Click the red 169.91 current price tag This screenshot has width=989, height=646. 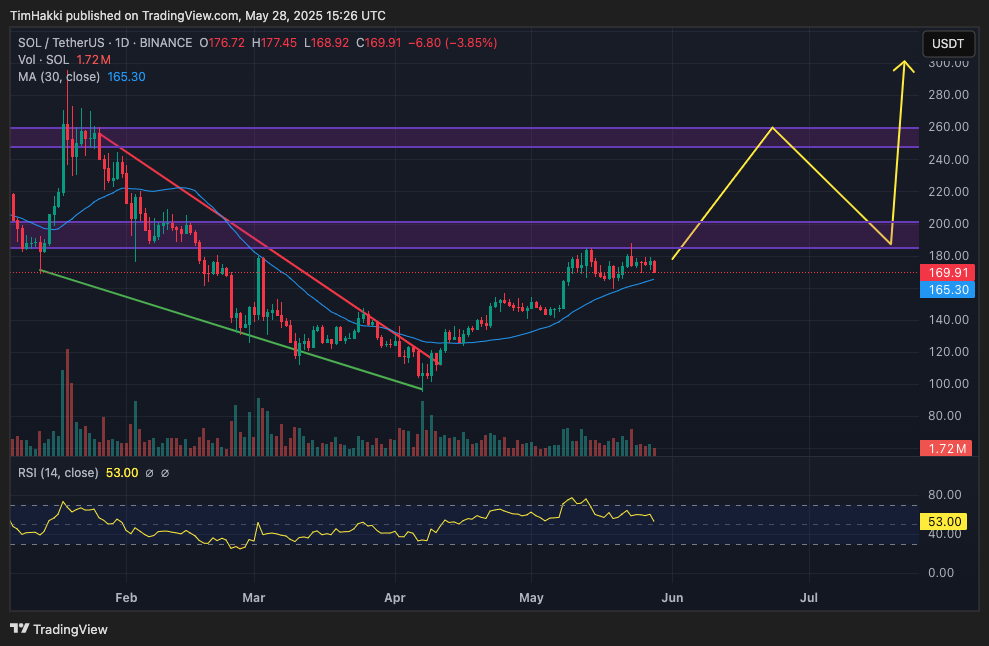coord(947,273)
